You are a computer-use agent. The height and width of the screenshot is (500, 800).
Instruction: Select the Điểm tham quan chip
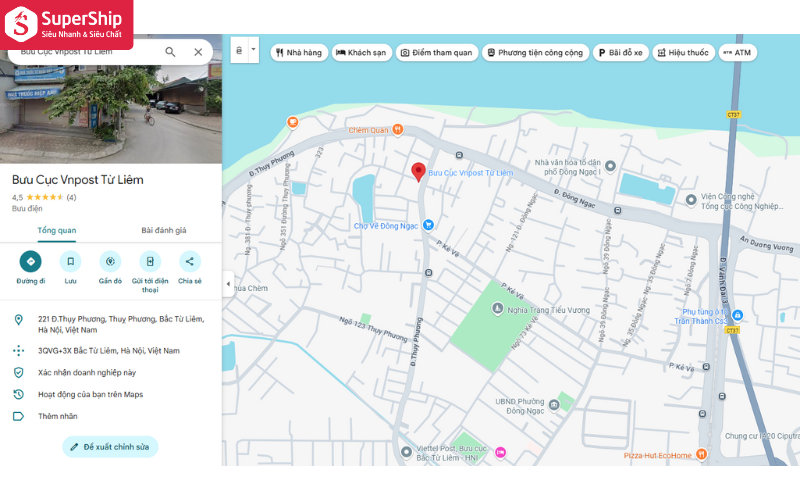[437, 53]
